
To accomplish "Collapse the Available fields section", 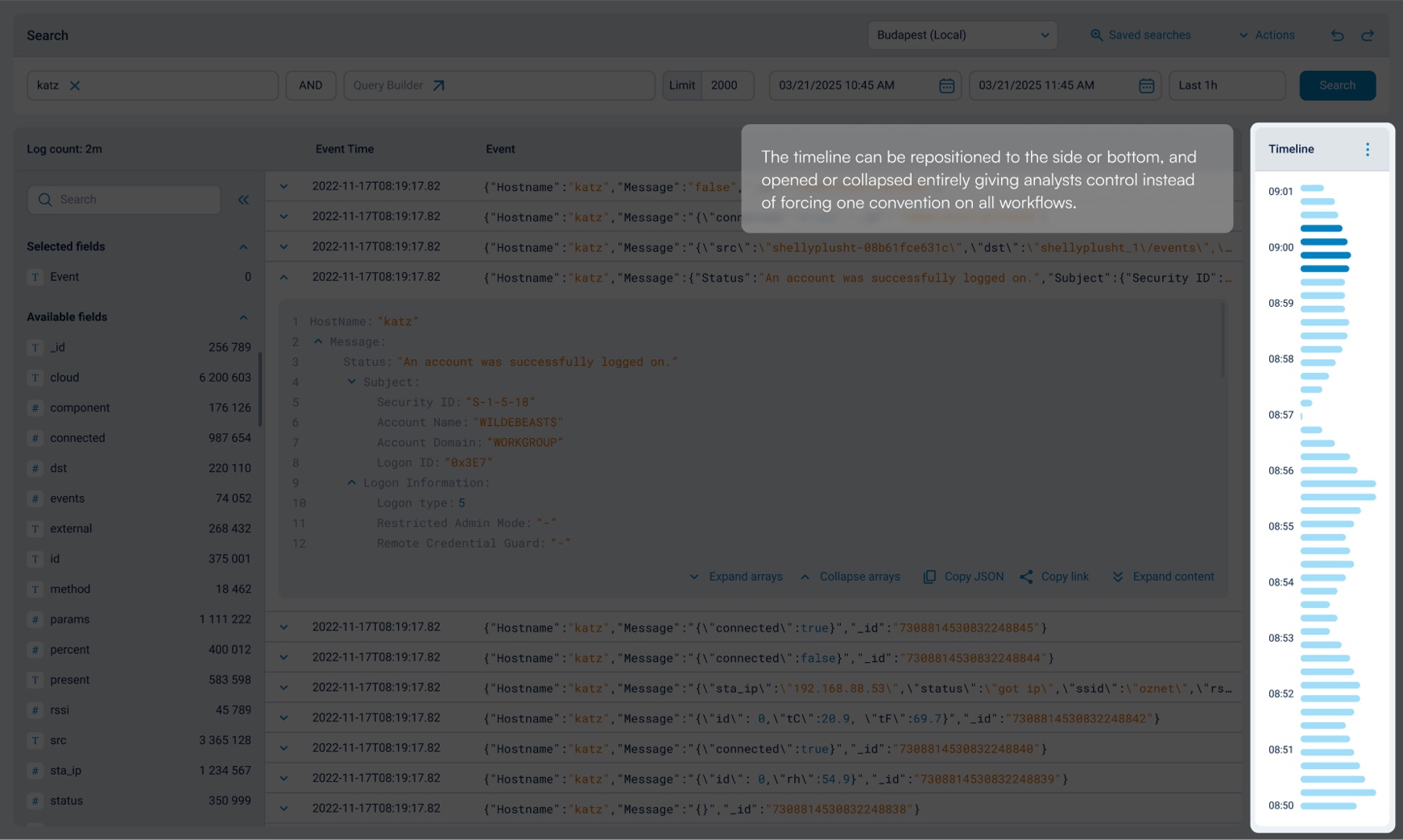I will [243, 317].
